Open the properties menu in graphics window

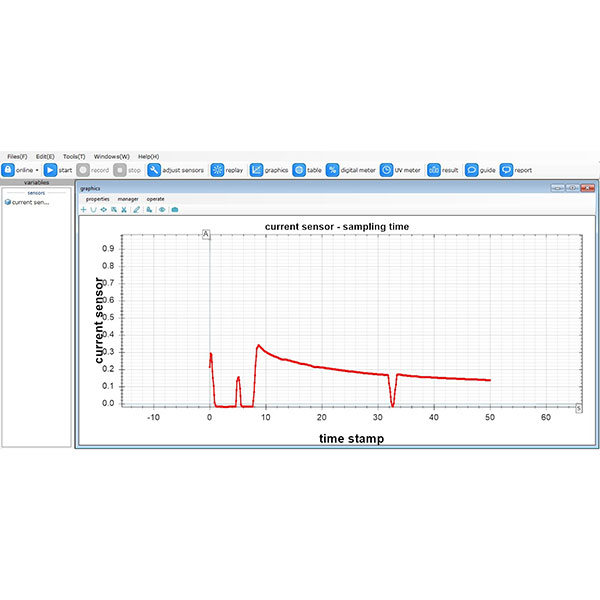[x=98, y=199]
